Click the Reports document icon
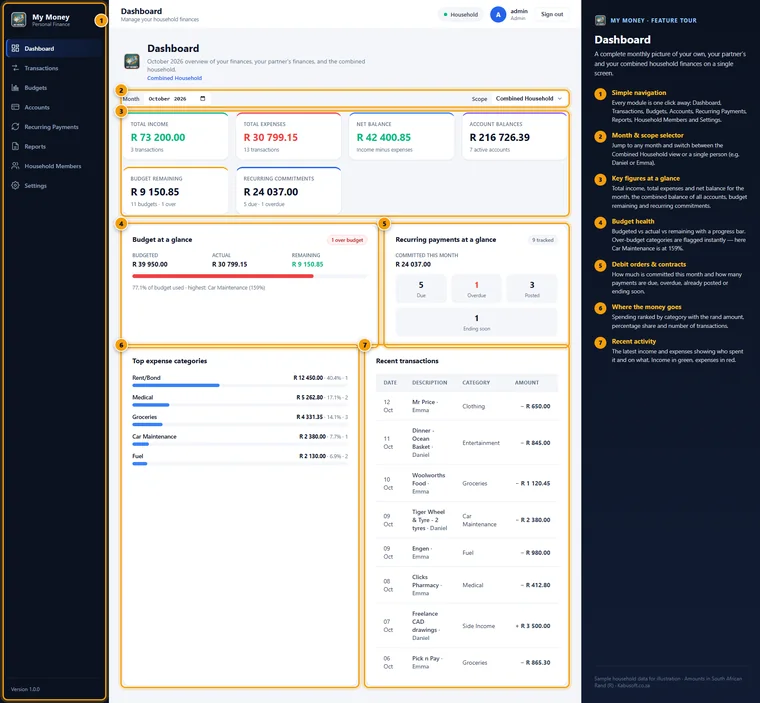Image resolution: width=760 pixels, height=703 pixels. point(16,146)
